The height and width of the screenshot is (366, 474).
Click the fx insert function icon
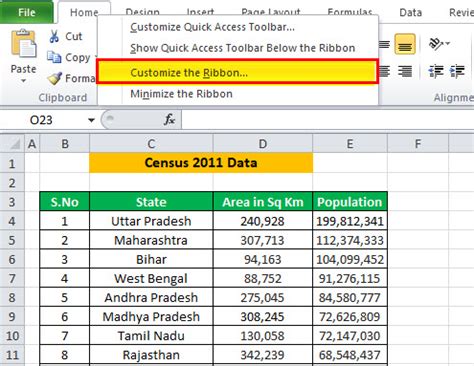(169, 119)
